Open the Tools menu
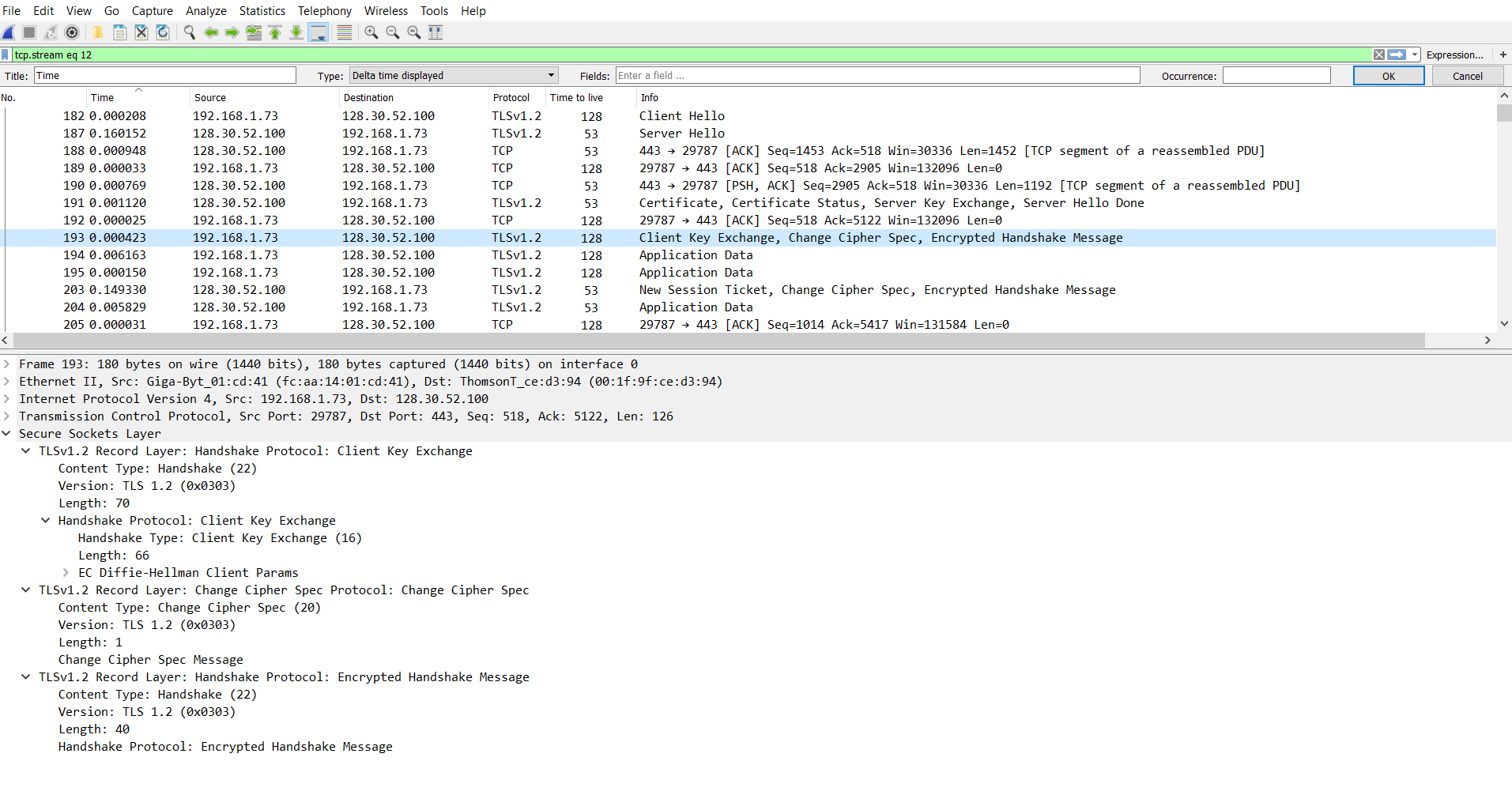This screenshot has height=810, width=1512. (434, 11)
